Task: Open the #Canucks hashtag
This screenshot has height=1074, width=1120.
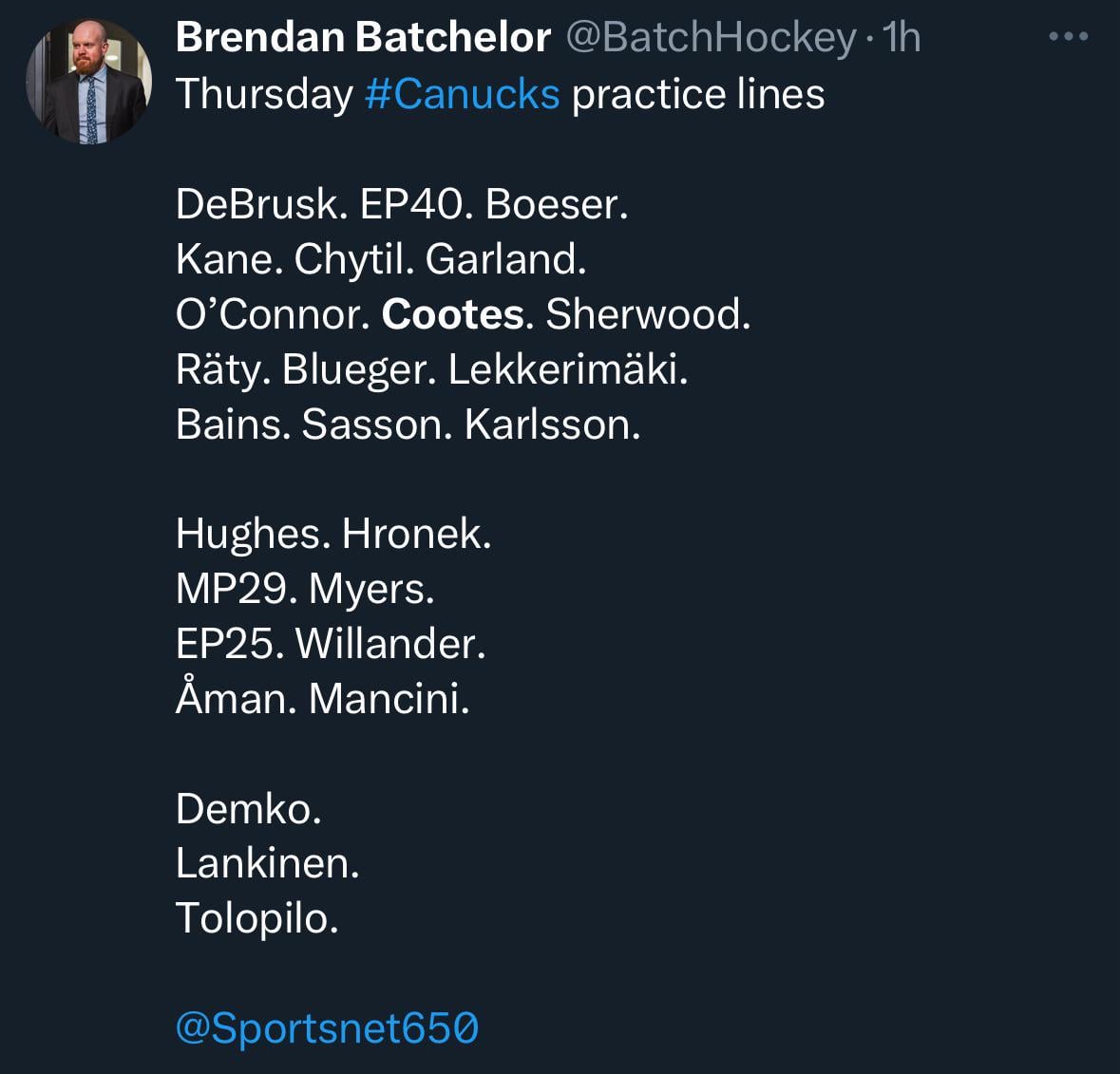Action: point(462,94)
